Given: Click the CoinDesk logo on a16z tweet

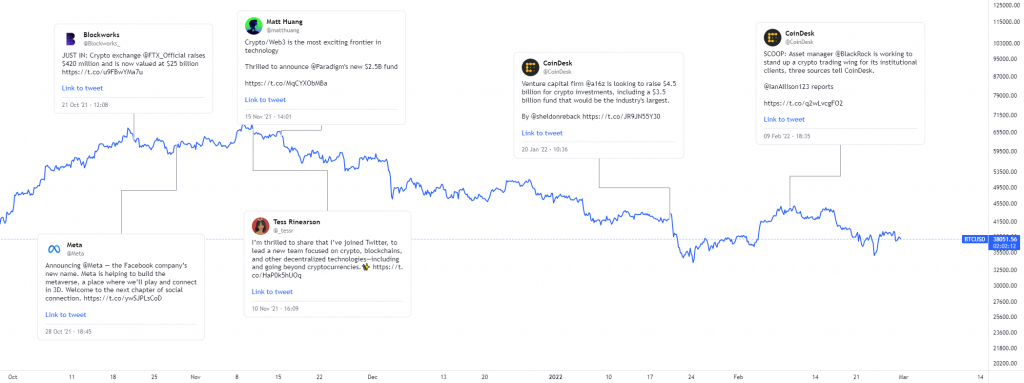Looking at the screenshot, I should pos(530,67).
